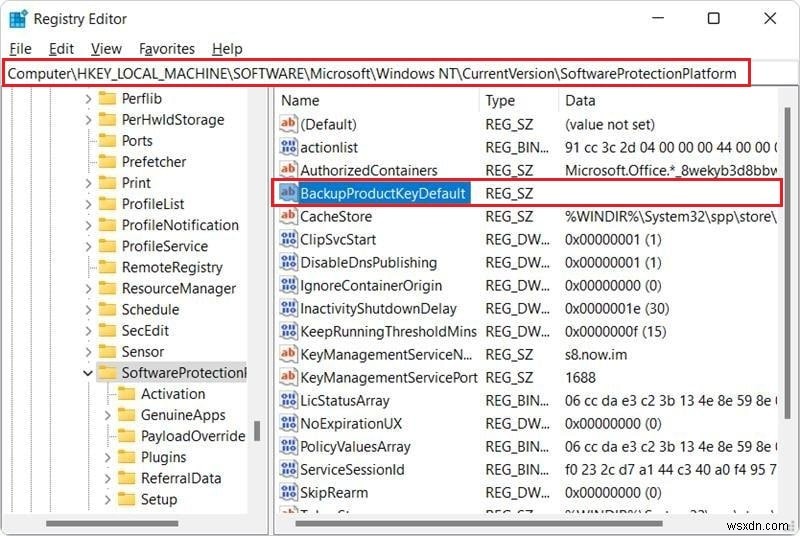Click the GenuineApps folder icon
The width and height of the screenshot is (800, 536).
[127, 415]
